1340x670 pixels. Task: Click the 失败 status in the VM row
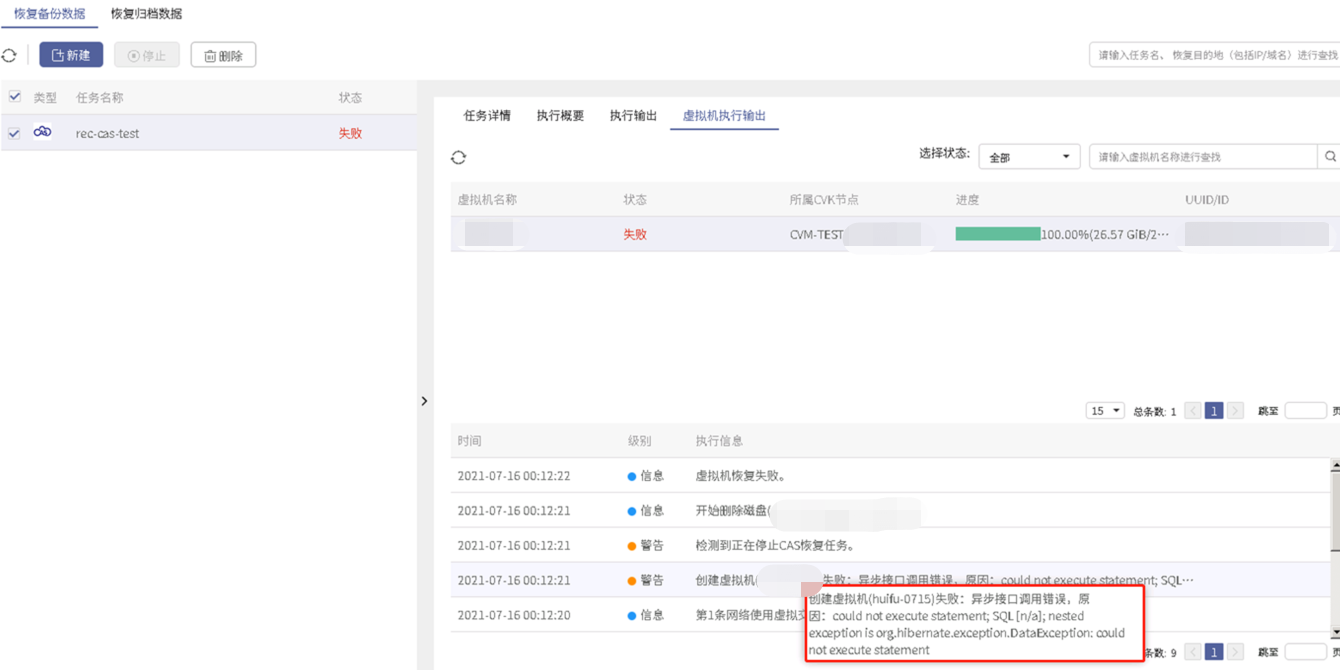pos(635,234)
